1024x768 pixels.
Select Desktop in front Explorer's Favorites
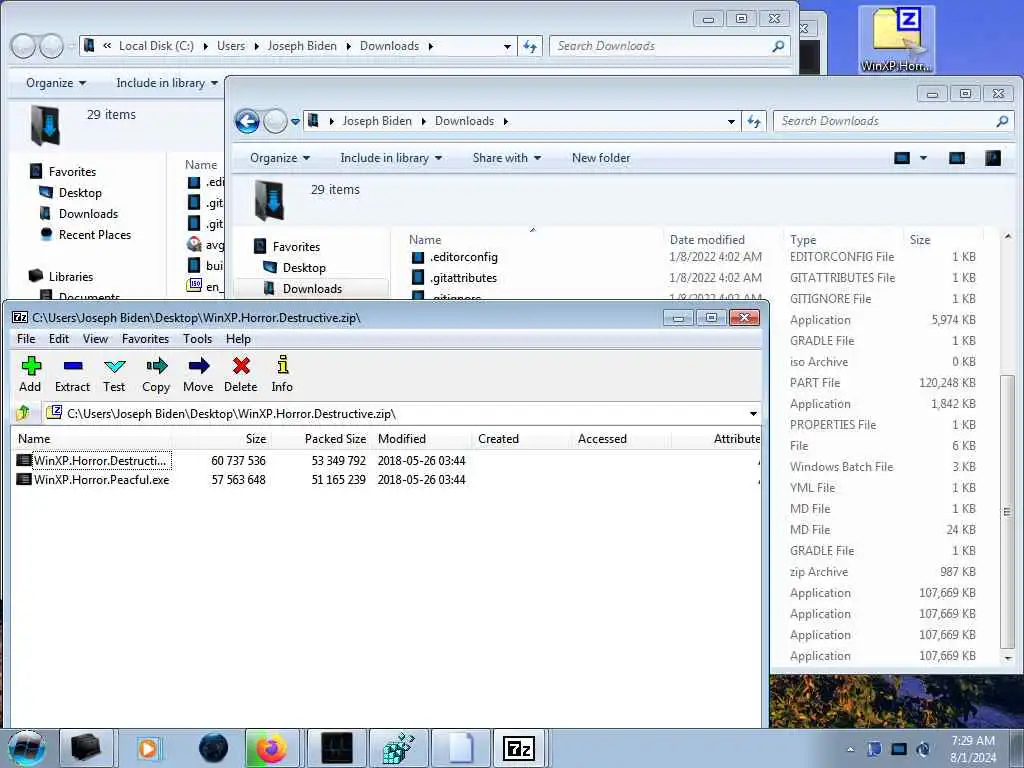click(x=304, y=268)
